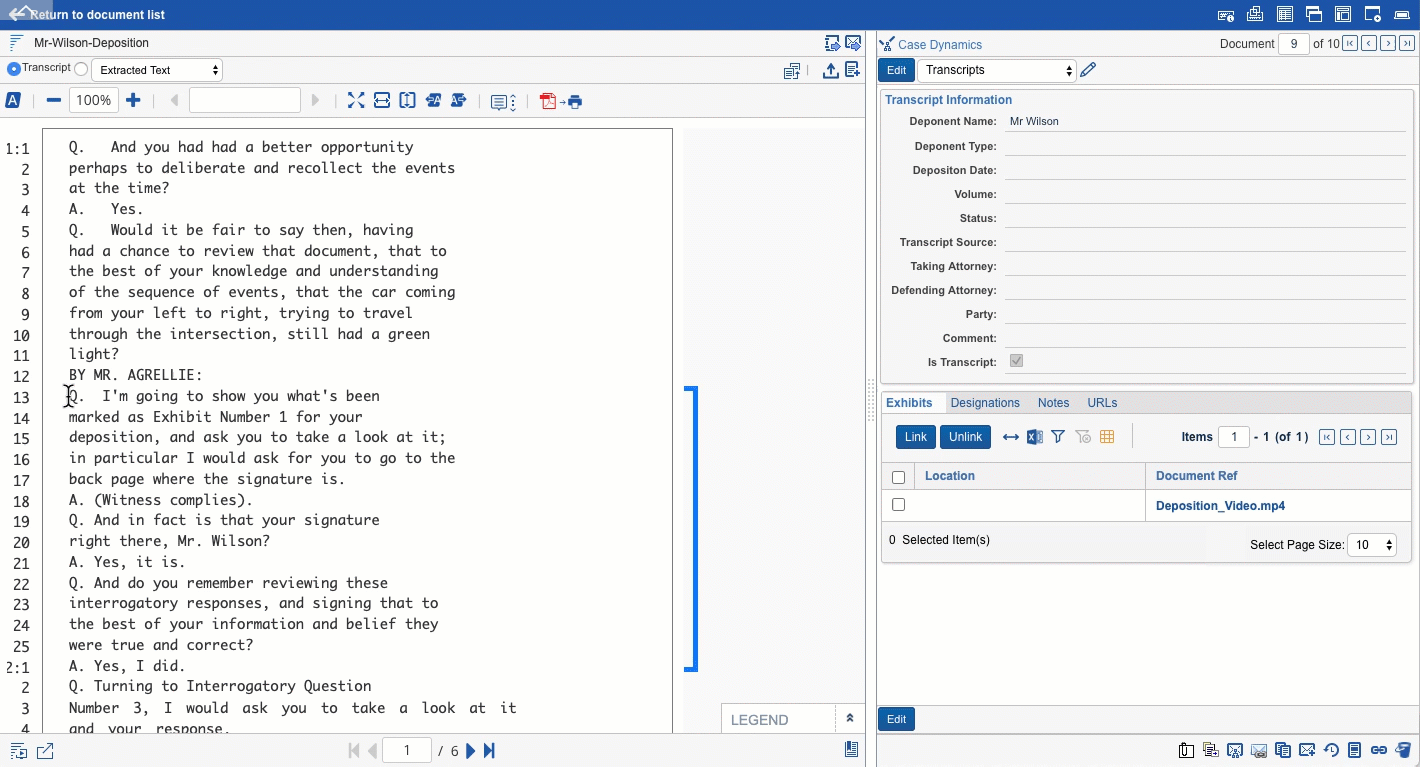Click the Deponent Name value Mr Wilson
This screenshot has height=767, width=1420.
(1034, 121)
